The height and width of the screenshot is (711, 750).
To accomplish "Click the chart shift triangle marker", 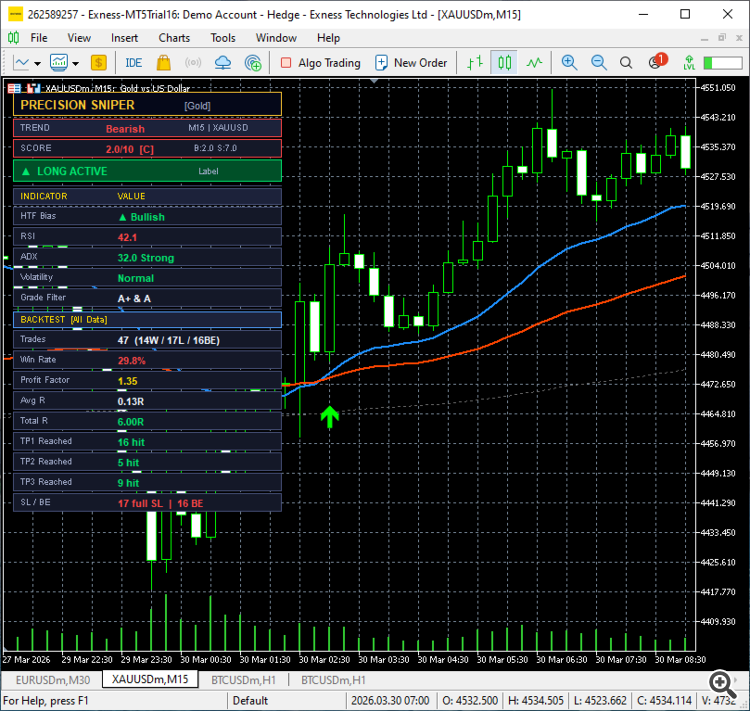I will coord(374,81).
